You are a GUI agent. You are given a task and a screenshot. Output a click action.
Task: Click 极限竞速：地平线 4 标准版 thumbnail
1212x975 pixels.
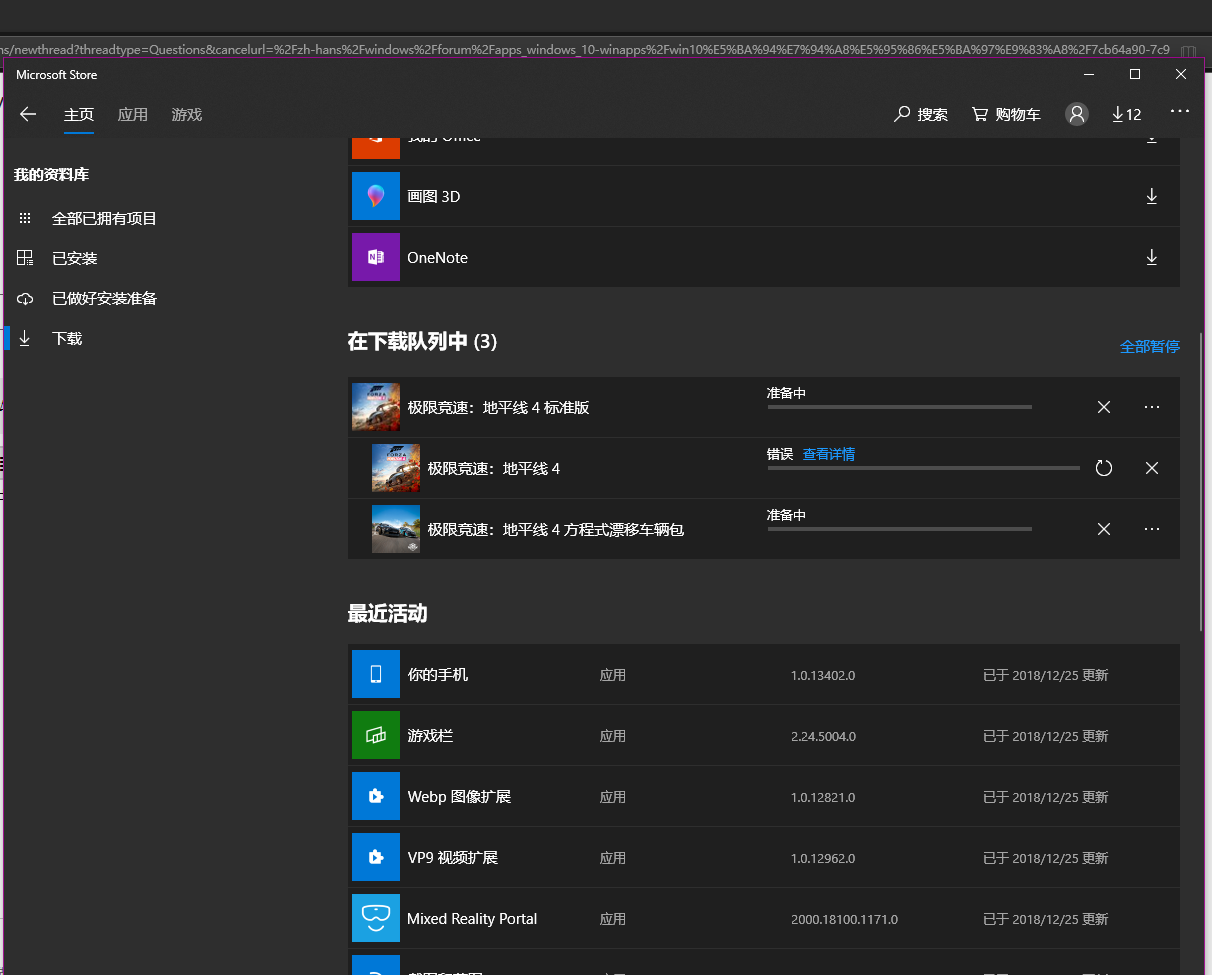tap(376, 407)
